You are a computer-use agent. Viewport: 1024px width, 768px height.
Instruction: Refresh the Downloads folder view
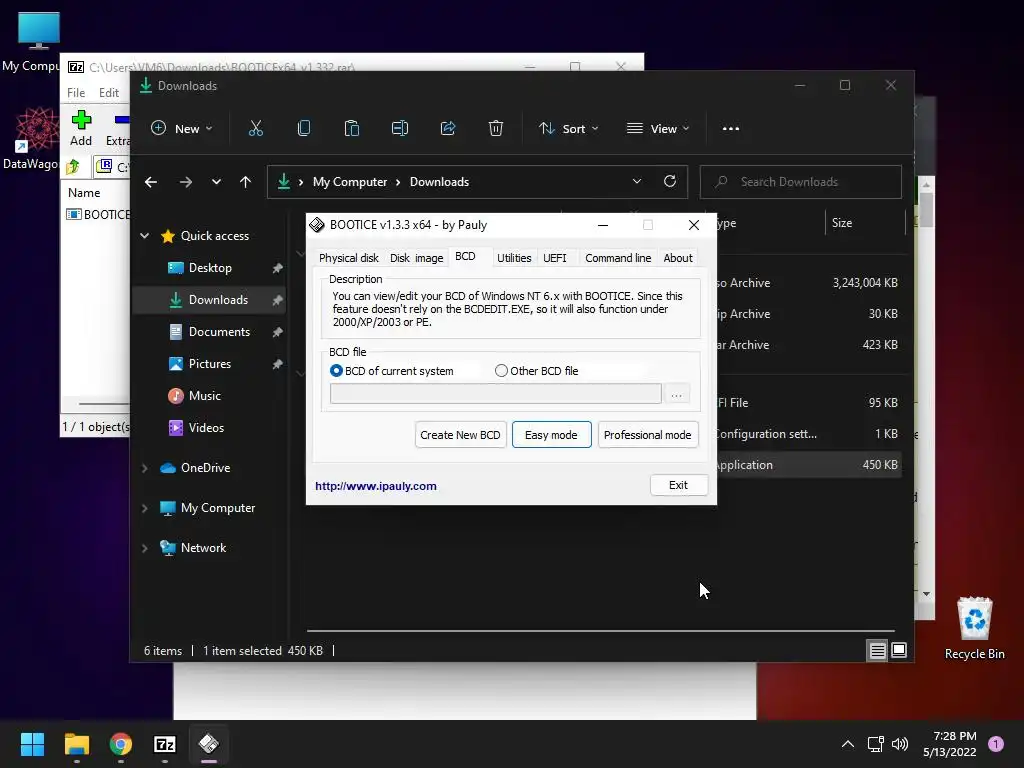669,182
